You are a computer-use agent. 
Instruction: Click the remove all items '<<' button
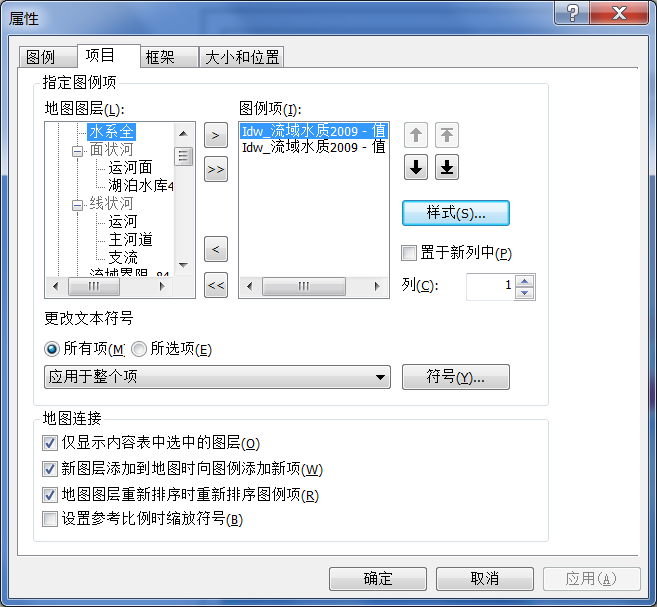[x=216, y=285]
